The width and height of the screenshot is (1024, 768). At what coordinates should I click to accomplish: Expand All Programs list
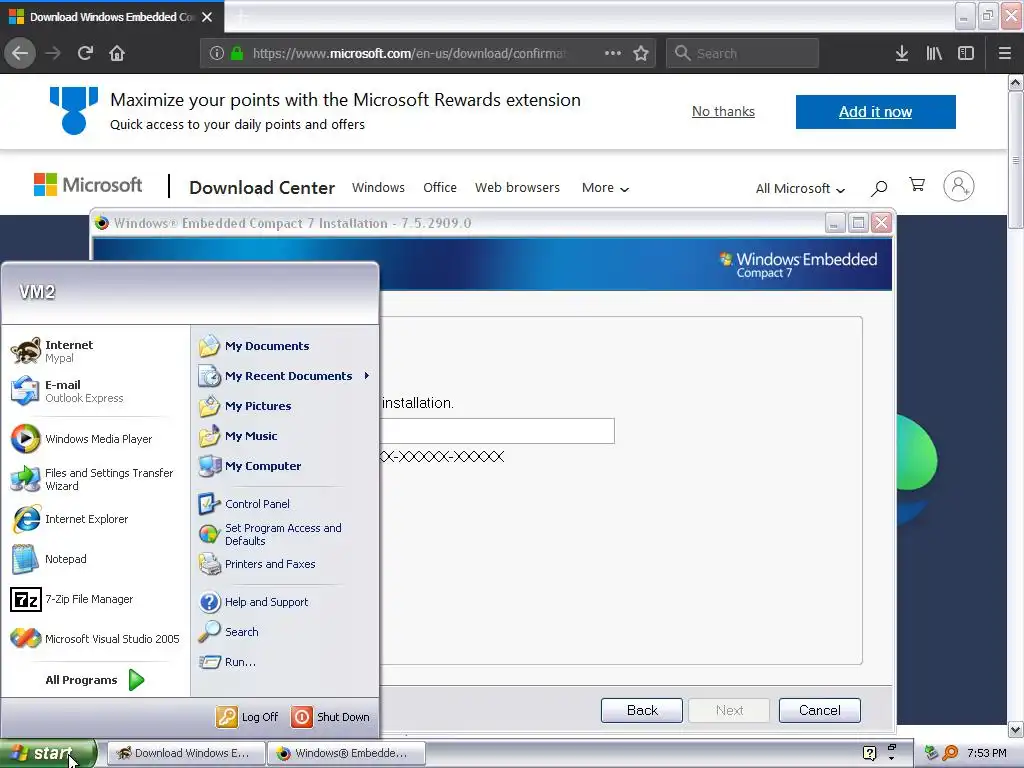point(95,680)
